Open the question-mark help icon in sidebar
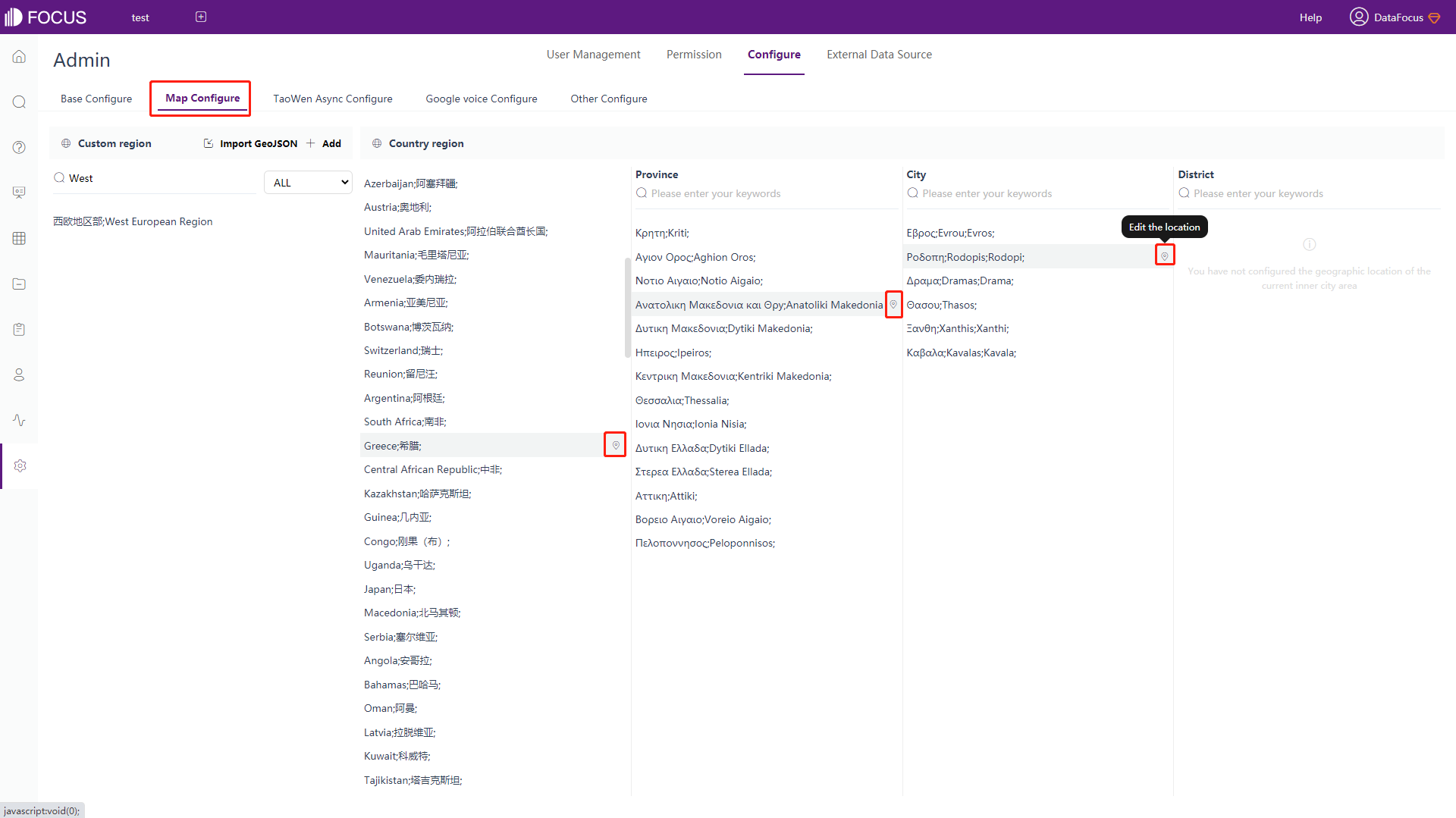 coord(19,147)
